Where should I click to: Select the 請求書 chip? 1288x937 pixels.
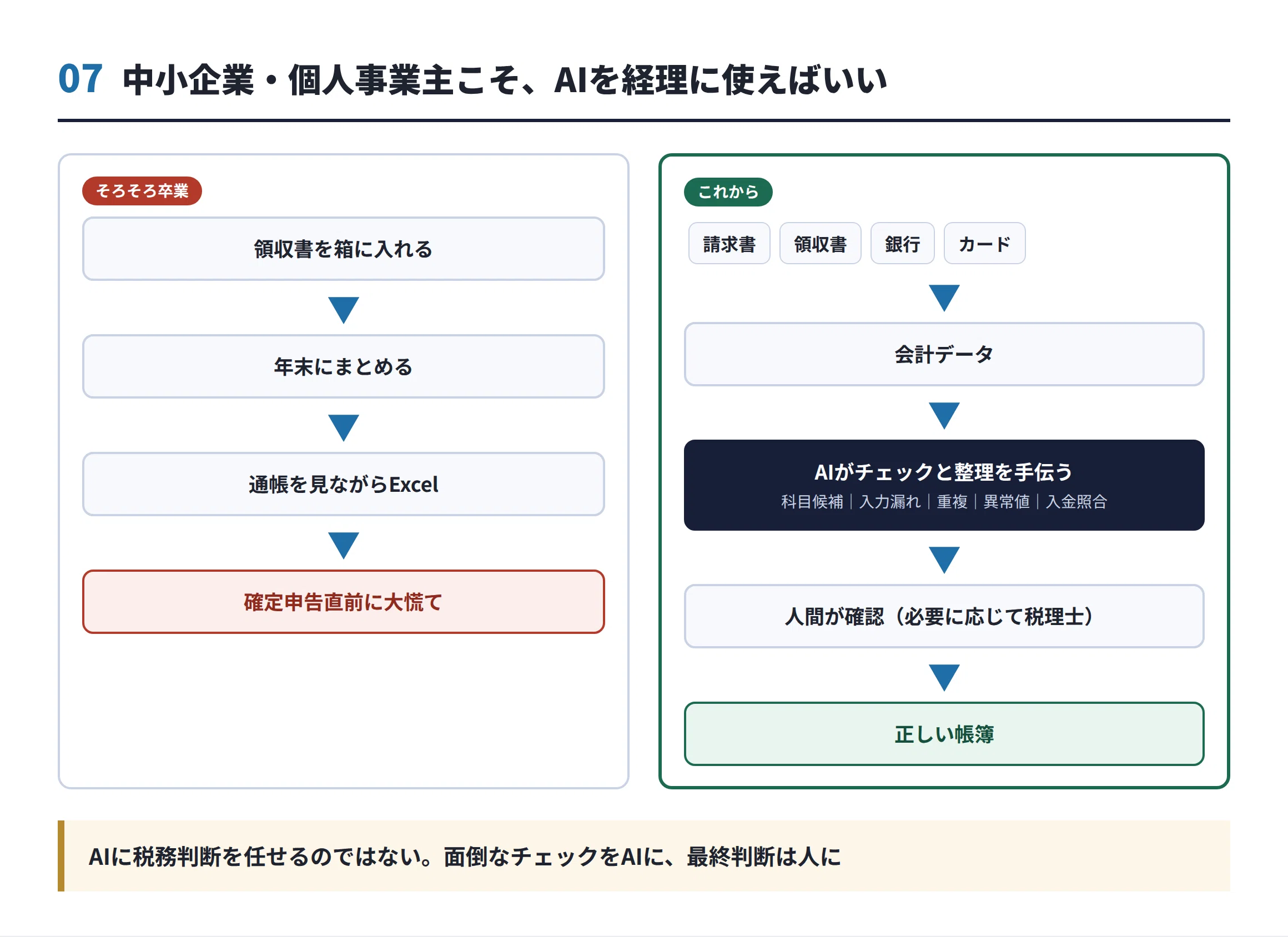coord(729,244)
